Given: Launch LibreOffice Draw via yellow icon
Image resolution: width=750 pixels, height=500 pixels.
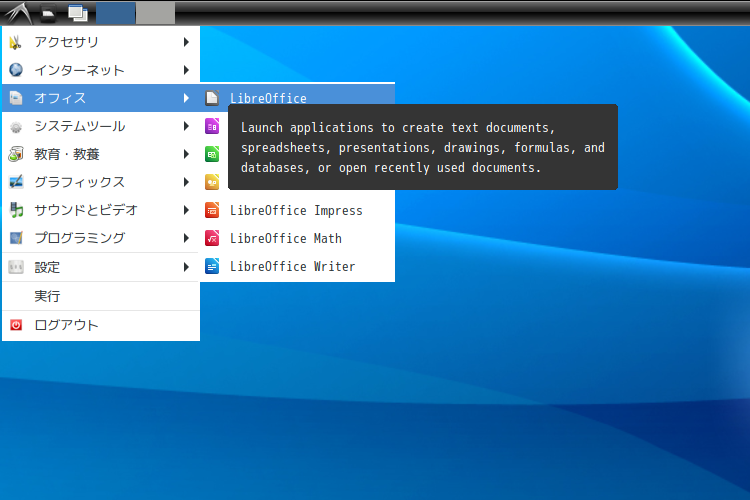Looking at the screenshot, I should [x=212, y=182].
